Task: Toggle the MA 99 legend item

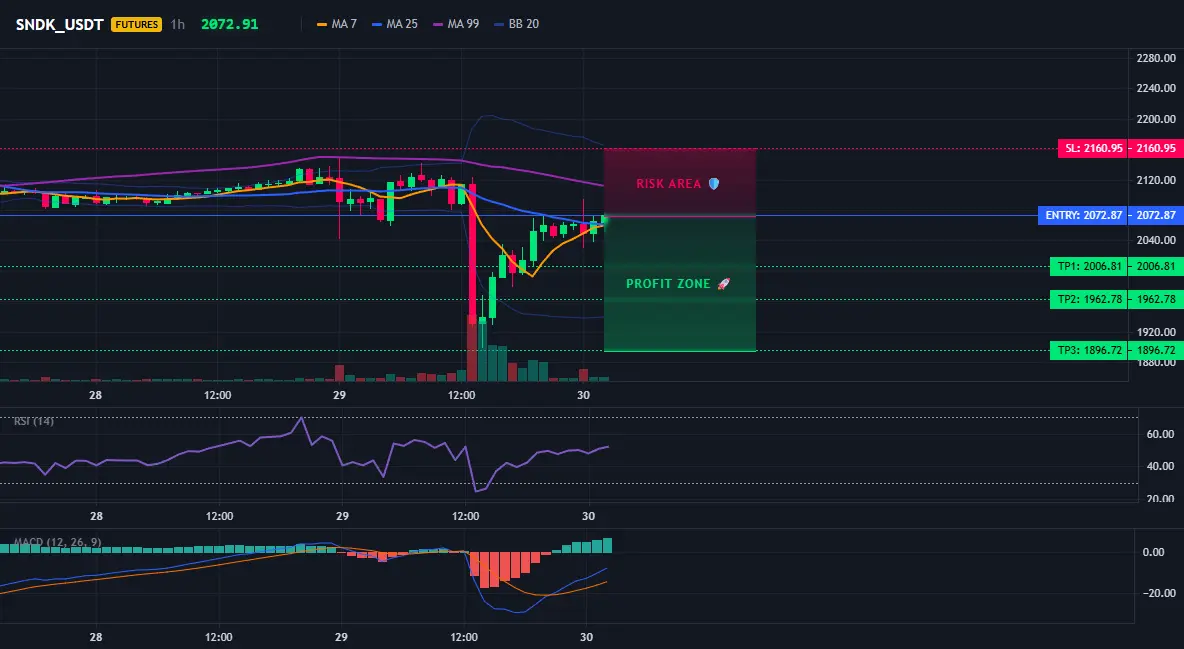Action: [456, 24]
